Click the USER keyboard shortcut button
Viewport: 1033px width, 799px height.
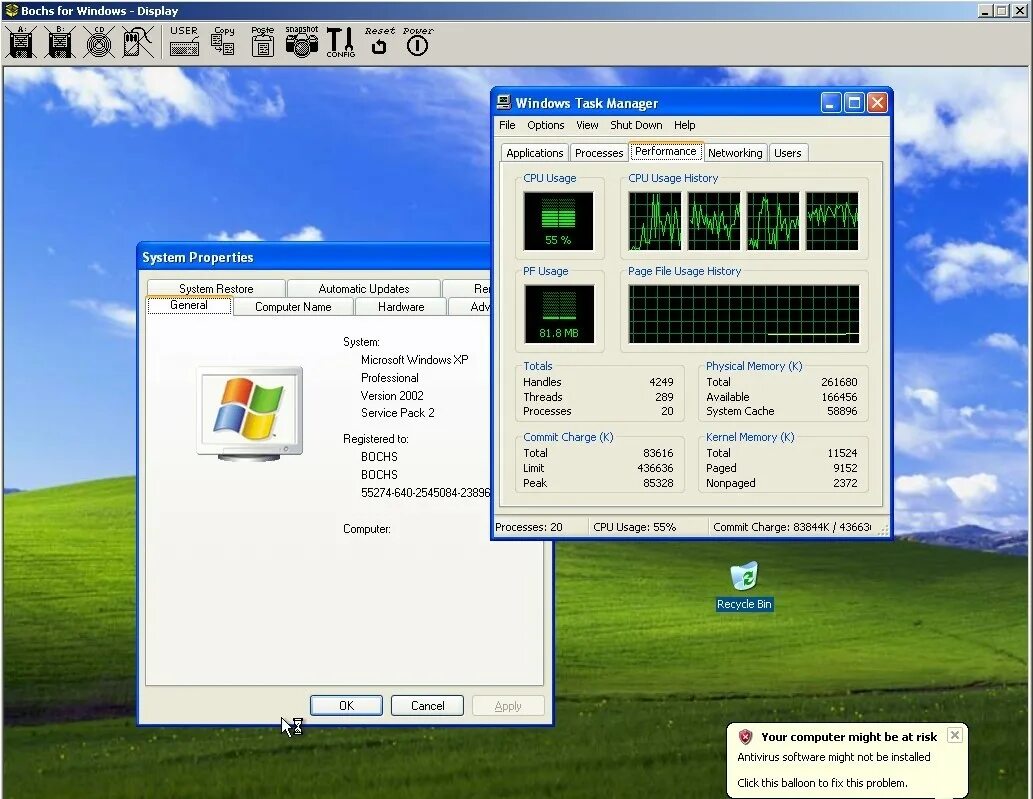pos(184,41)
